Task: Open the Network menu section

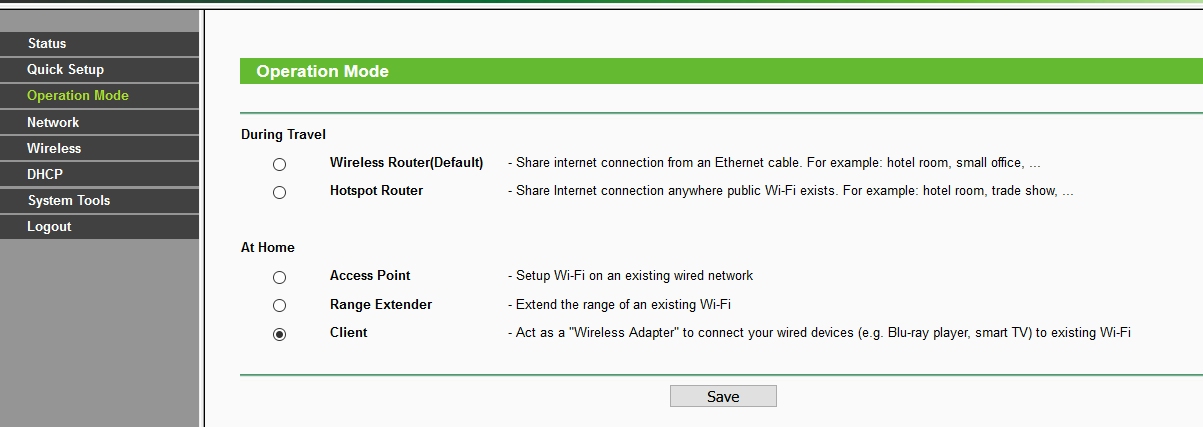Action: coord(99,122)
